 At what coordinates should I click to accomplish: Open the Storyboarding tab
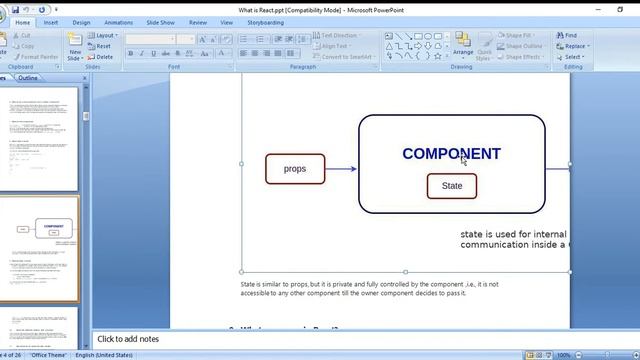265,23
